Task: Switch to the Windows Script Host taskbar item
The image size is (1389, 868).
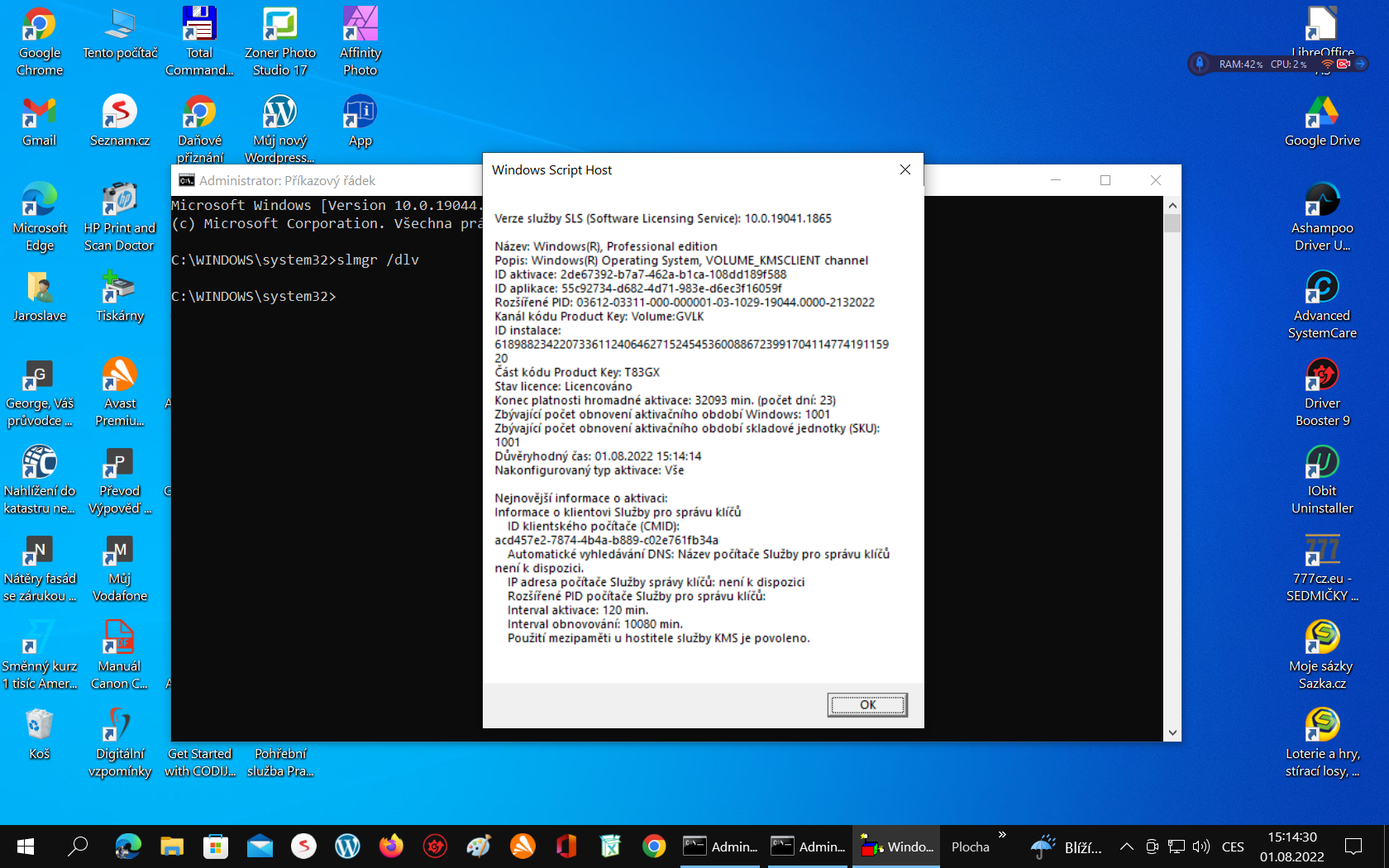Action: (896, 847)
